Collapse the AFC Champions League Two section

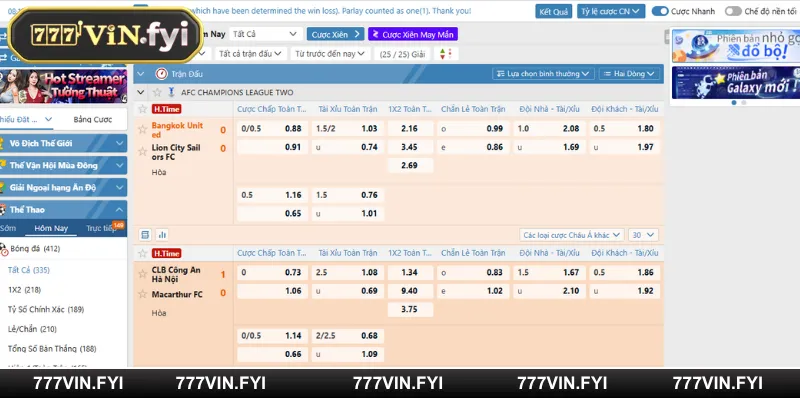pos(140,92)
